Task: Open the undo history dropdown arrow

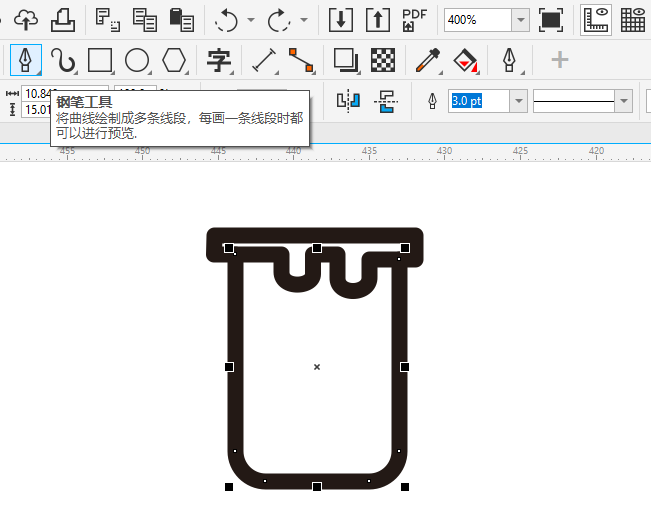Action: [251, 20]
